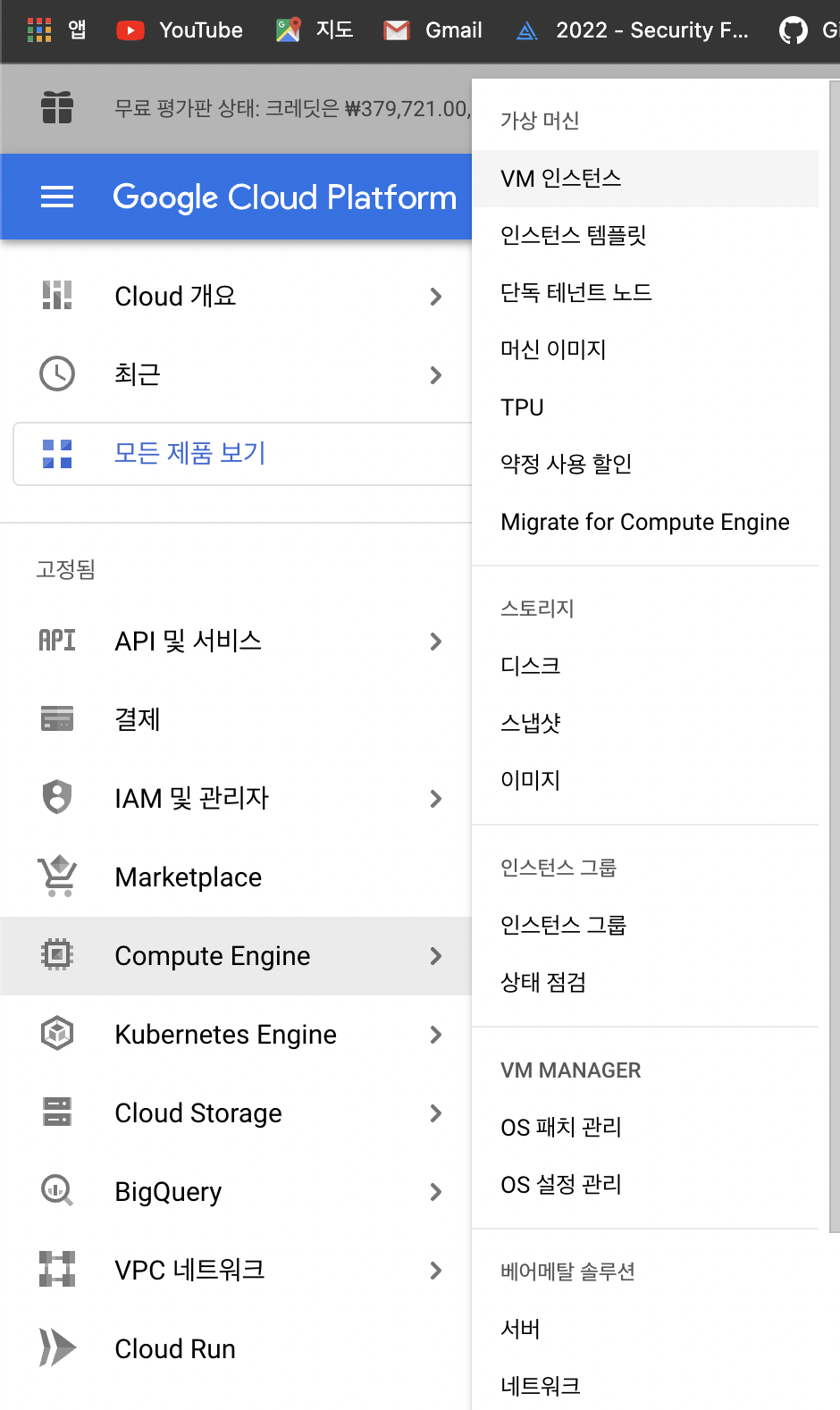
Task: Open 상태 점검 menu item
Action: (645, 982)
